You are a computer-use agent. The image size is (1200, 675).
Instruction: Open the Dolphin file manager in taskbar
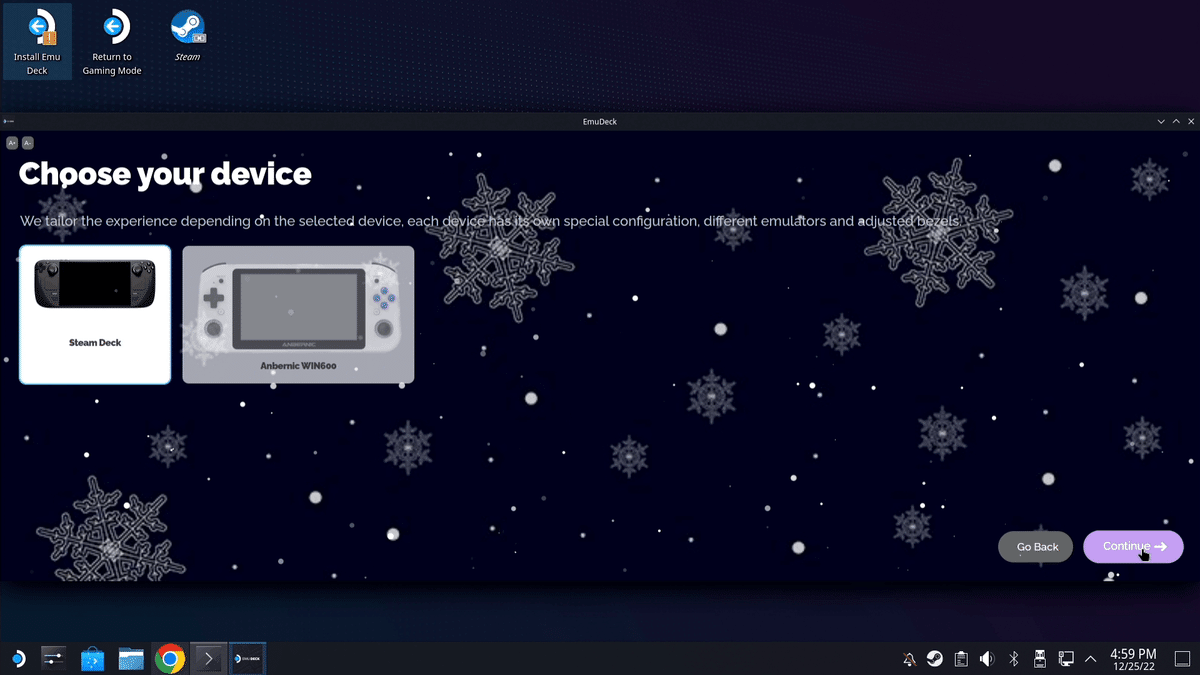pos(131,658)
